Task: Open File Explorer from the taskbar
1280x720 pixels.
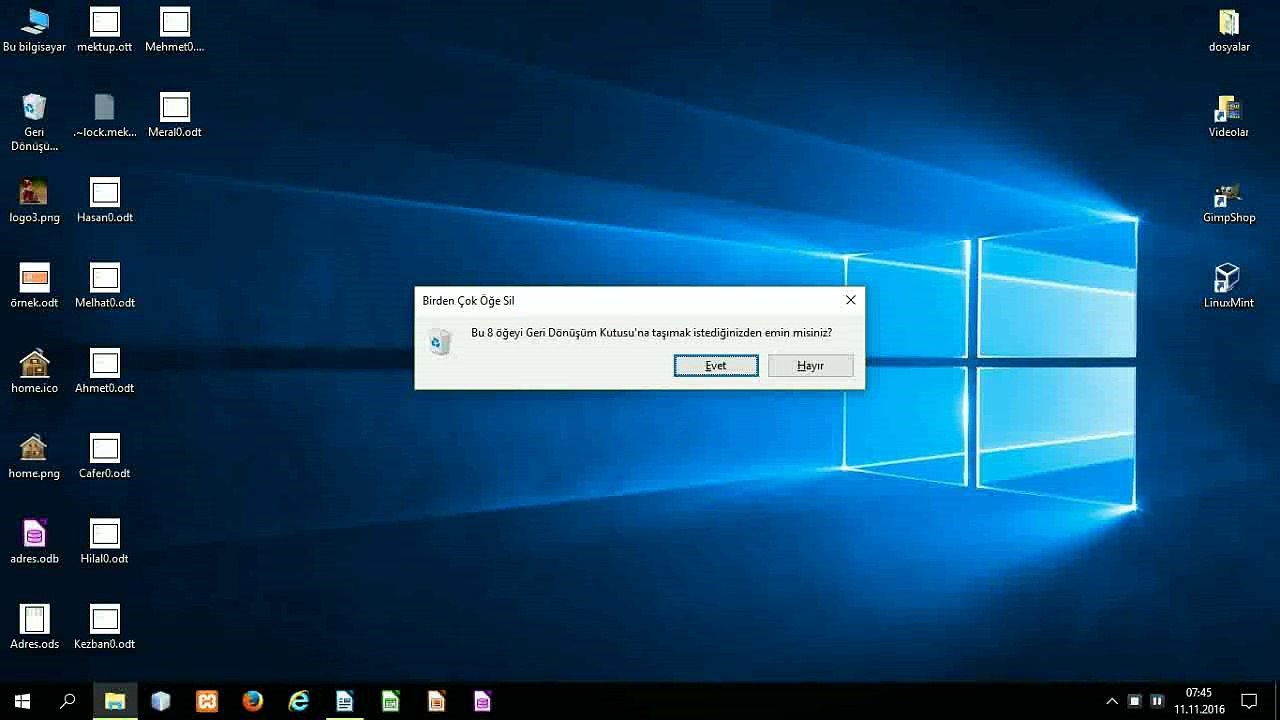Action: pyautogui.click(x=115, y=701)
